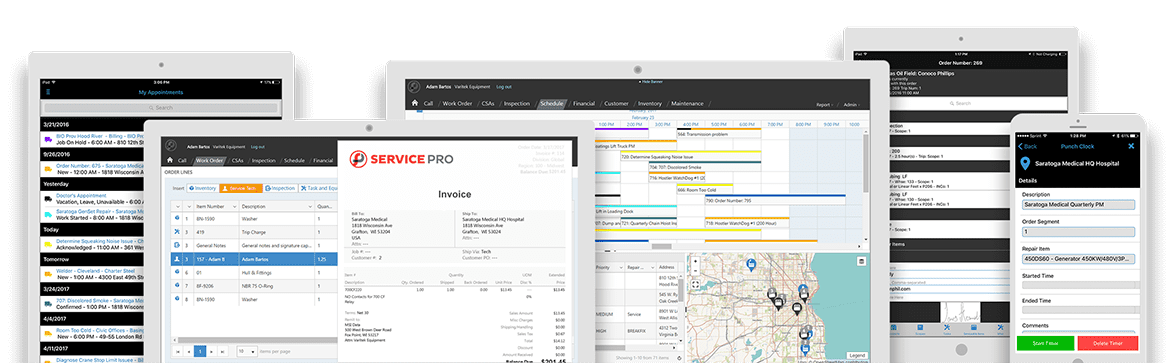Click location pin beside Saratoga Medical HQ
This screenshot has height=363, width=1170.
[1024, 163]
